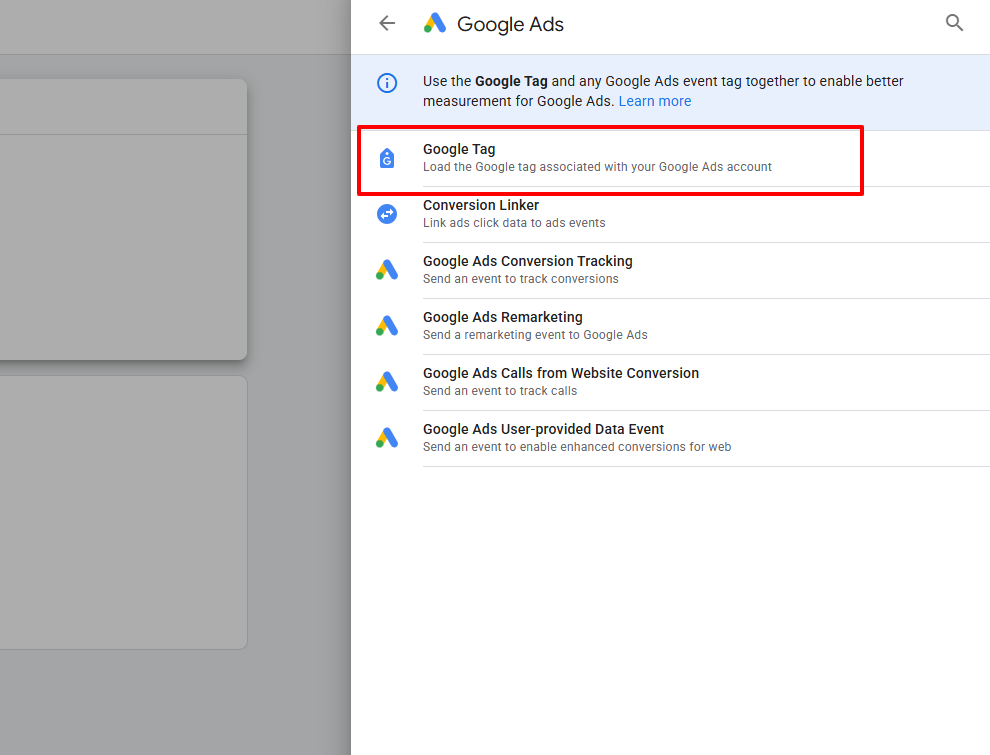Viewport: 990px width, 755px height.
Task: Click 'Link ads click data to ads events'
Action: [x=514, y=223]
